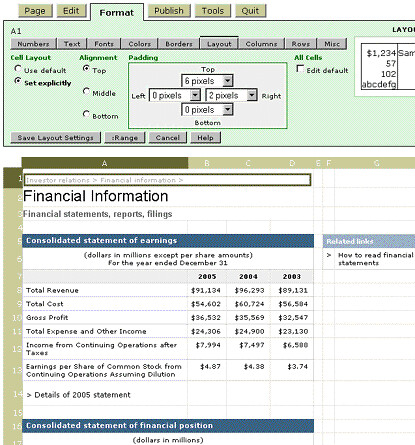Click 'Consolidated statement of financial position' header
This screenshot has height=445, width=415.
click(x=168, y=426)
